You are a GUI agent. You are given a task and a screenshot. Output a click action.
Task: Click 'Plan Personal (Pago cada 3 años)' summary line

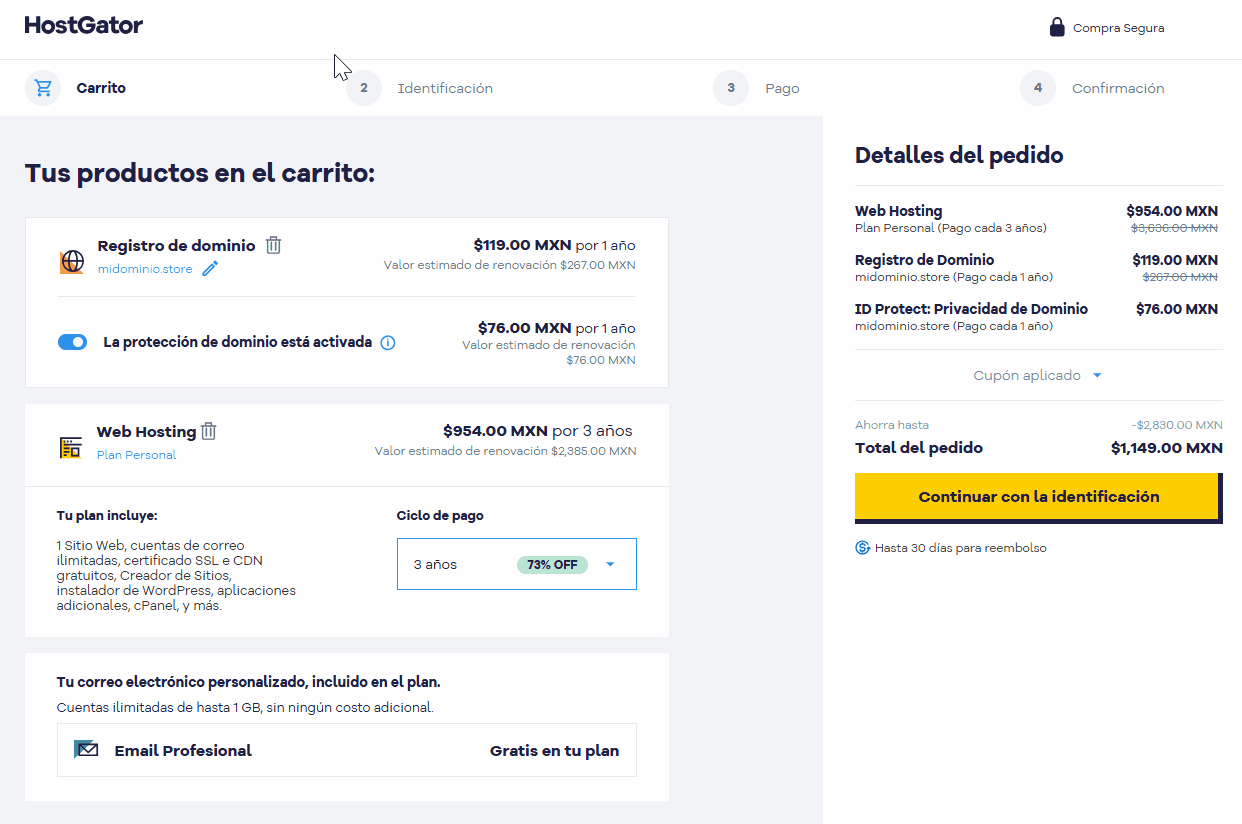pos(951,228)
